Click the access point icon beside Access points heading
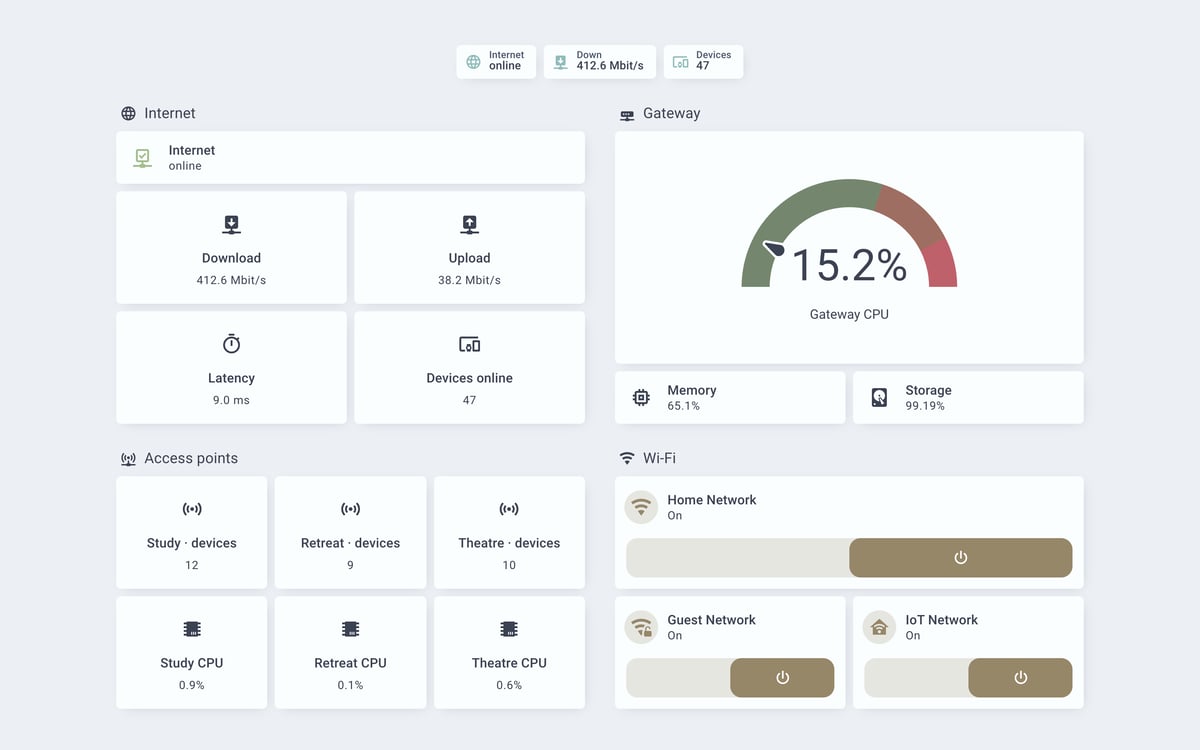 coord(128,459)
